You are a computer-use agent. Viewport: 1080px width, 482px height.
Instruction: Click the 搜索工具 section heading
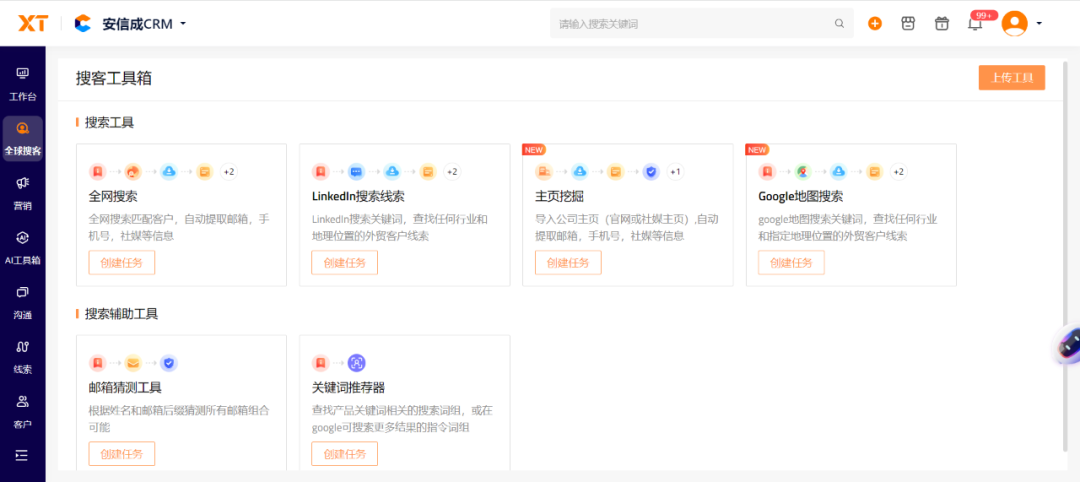click(110, 123)
